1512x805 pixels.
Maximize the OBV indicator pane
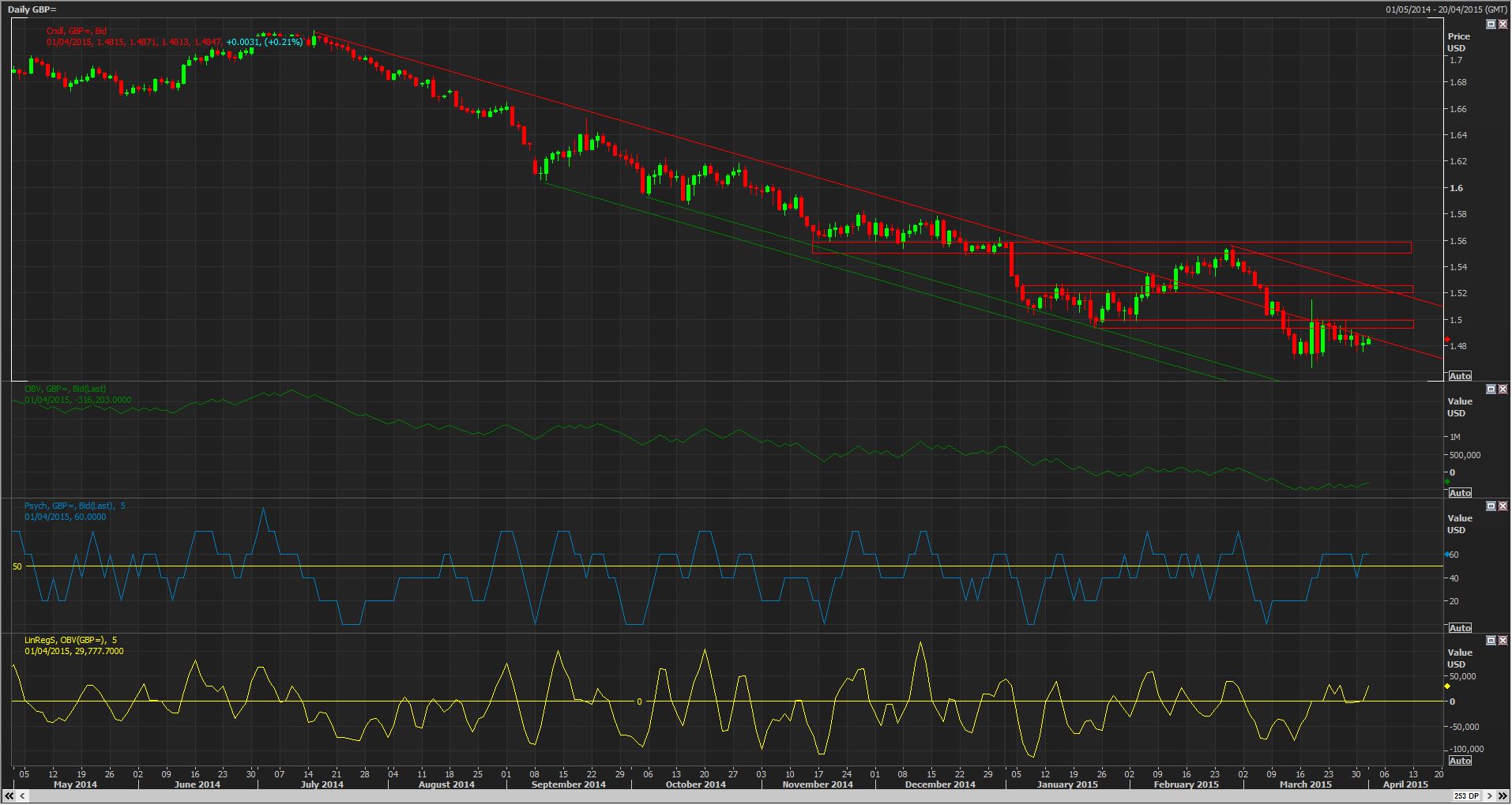pyautogui.click(x=1491, y=389)
